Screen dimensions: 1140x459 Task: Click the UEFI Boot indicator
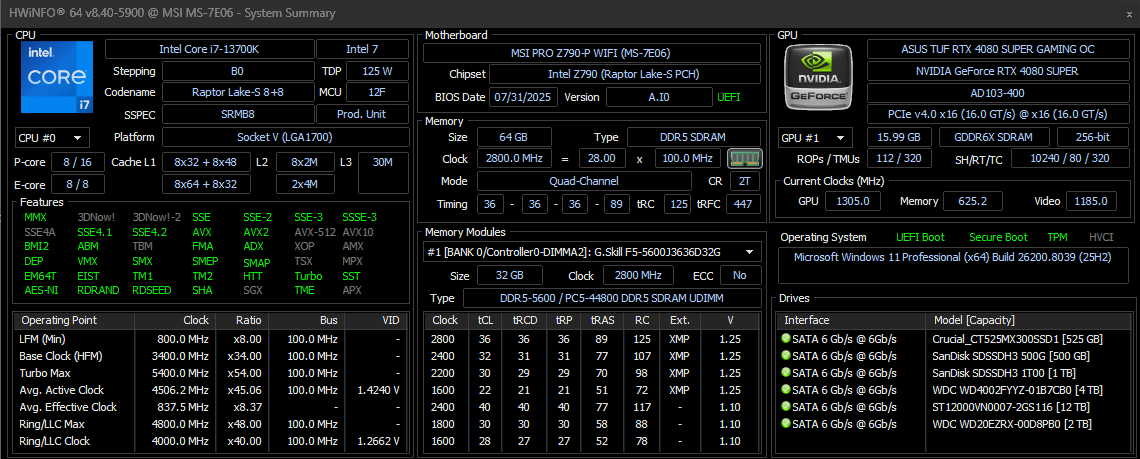tap(920, 237)
